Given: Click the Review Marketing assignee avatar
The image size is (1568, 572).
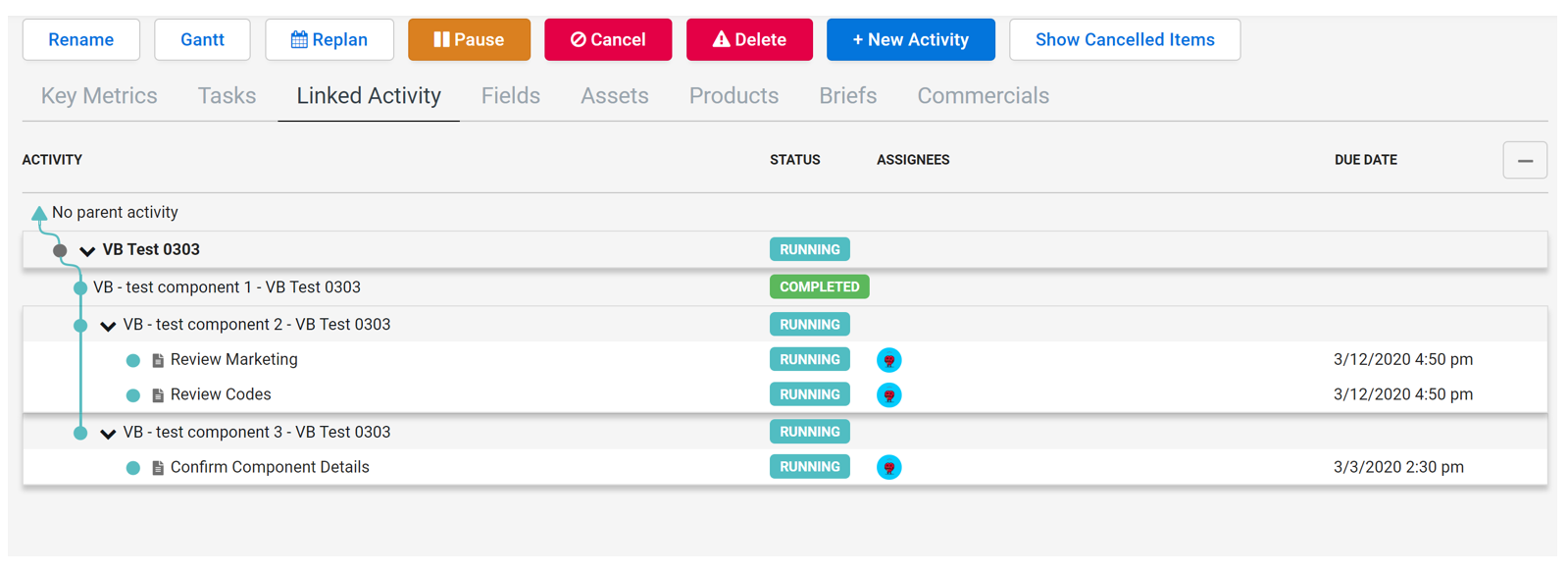Looking at the screenshot, I should point(888,360).
